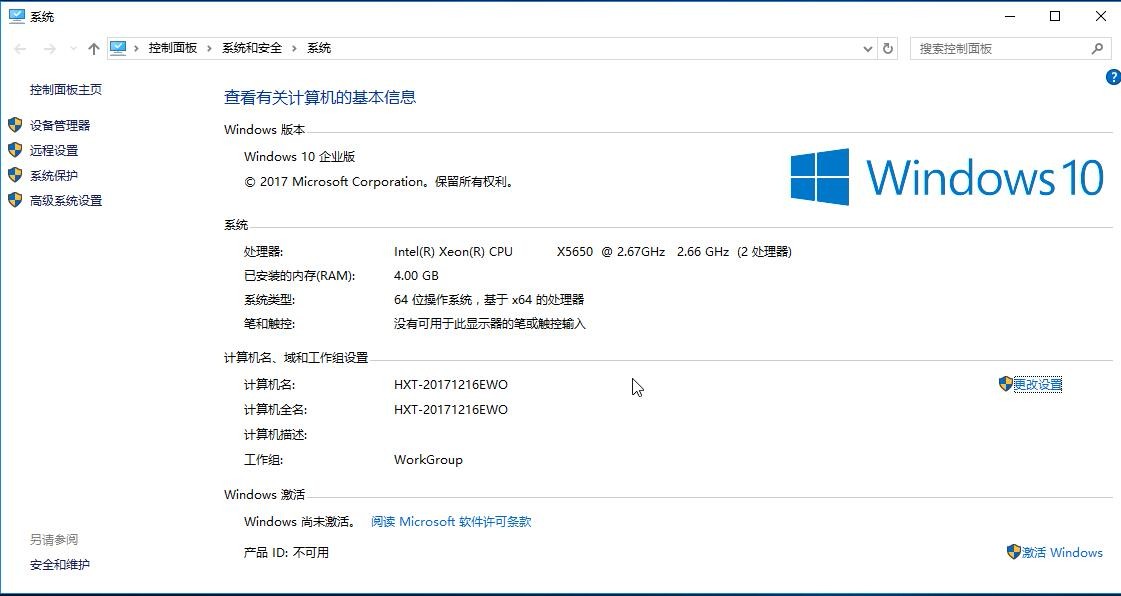
Task: Click the shield icon beside 设备管理器
Action: pyautogui.click(x=15, y=125)
